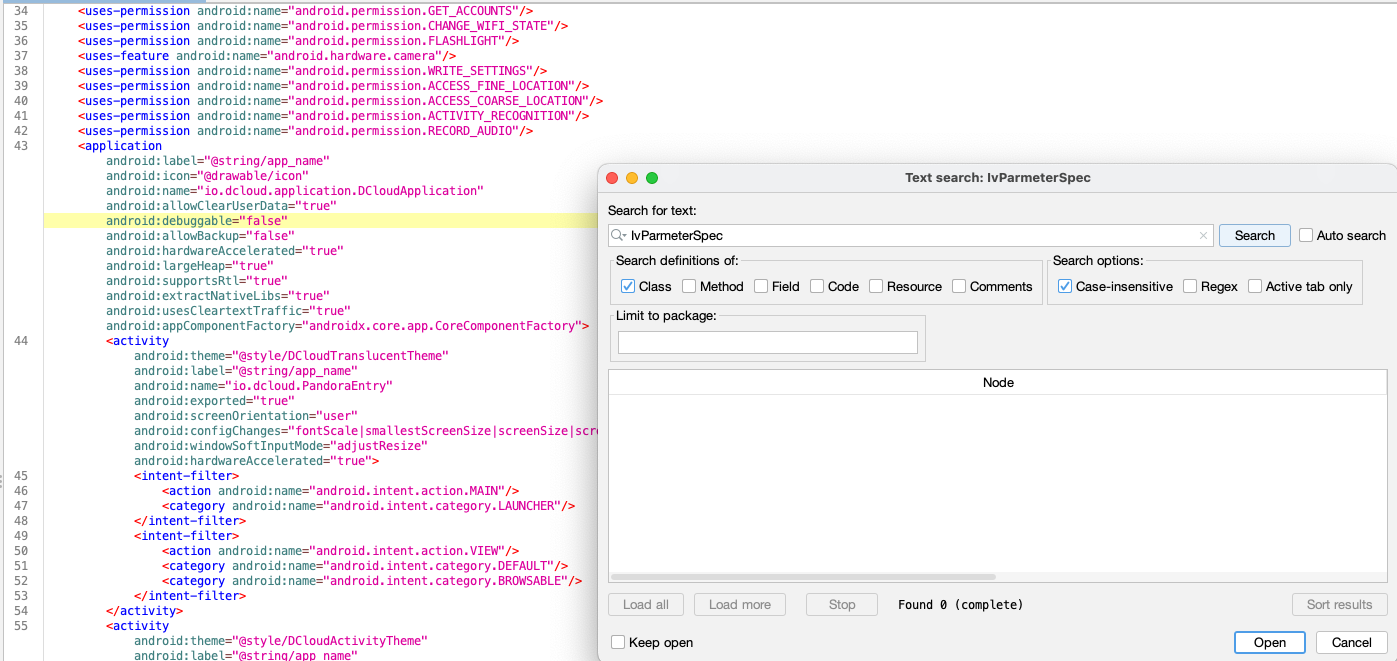Enable the Resource search checkbox
Screen dimensions: 1397x661
(876, 286)
